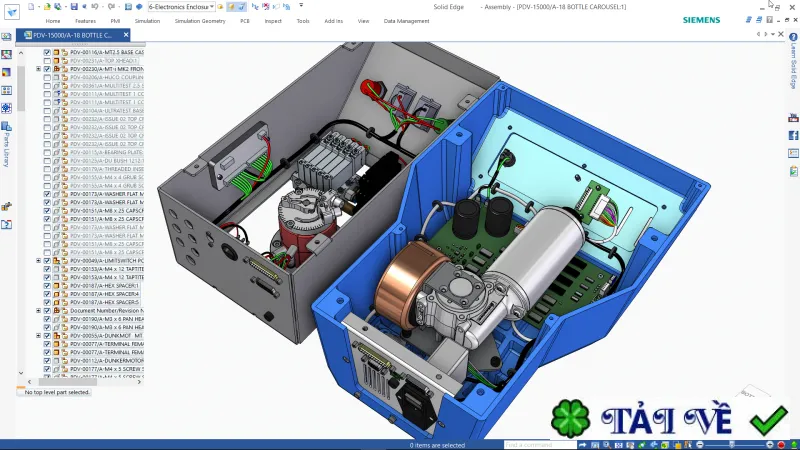Close the PDV-15000/A-18 BOTTLE document tab
The width and height of the screenshot is (800, 450).
tap(126, 35)
